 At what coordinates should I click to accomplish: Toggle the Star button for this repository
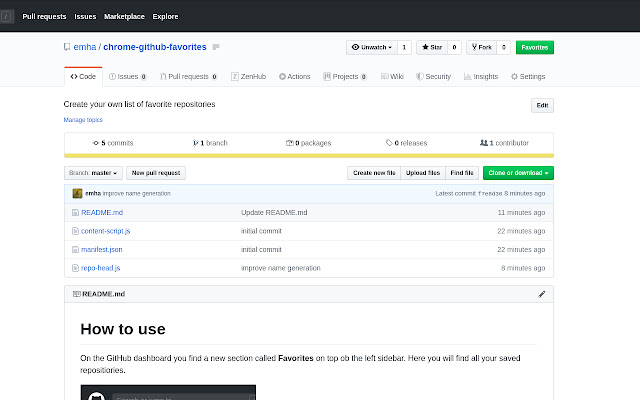432,47
